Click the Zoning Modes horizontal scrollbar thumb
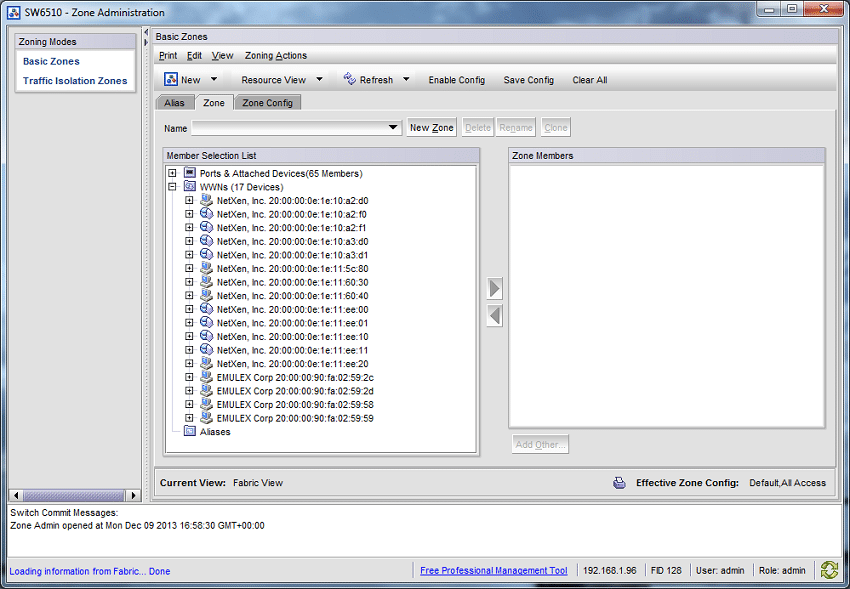Viewport: 850px width, 589px height. pyautogui.click(x=74, y=495)
